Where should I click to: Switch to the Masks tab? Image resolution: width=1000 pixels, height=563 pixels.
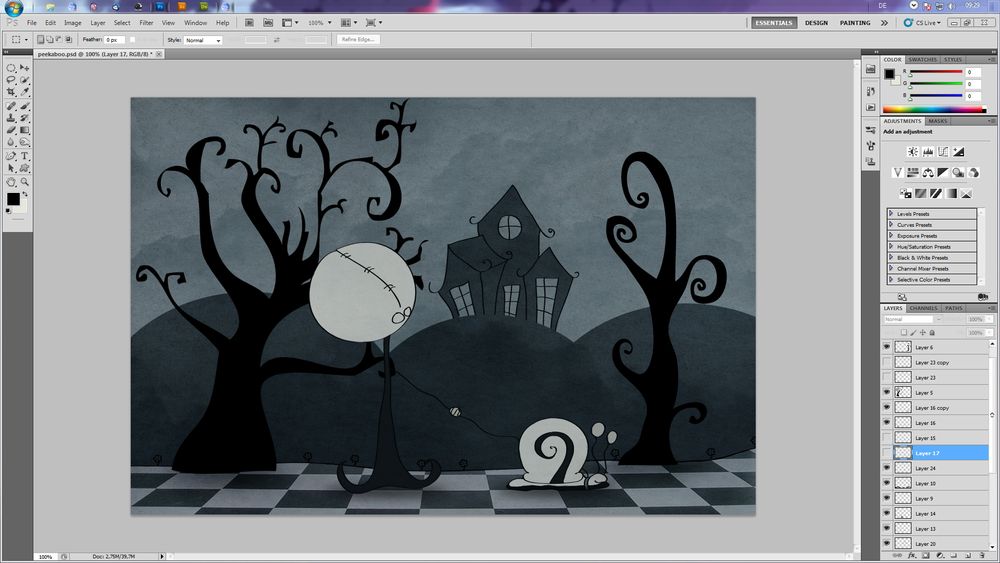tap(938, 121)
